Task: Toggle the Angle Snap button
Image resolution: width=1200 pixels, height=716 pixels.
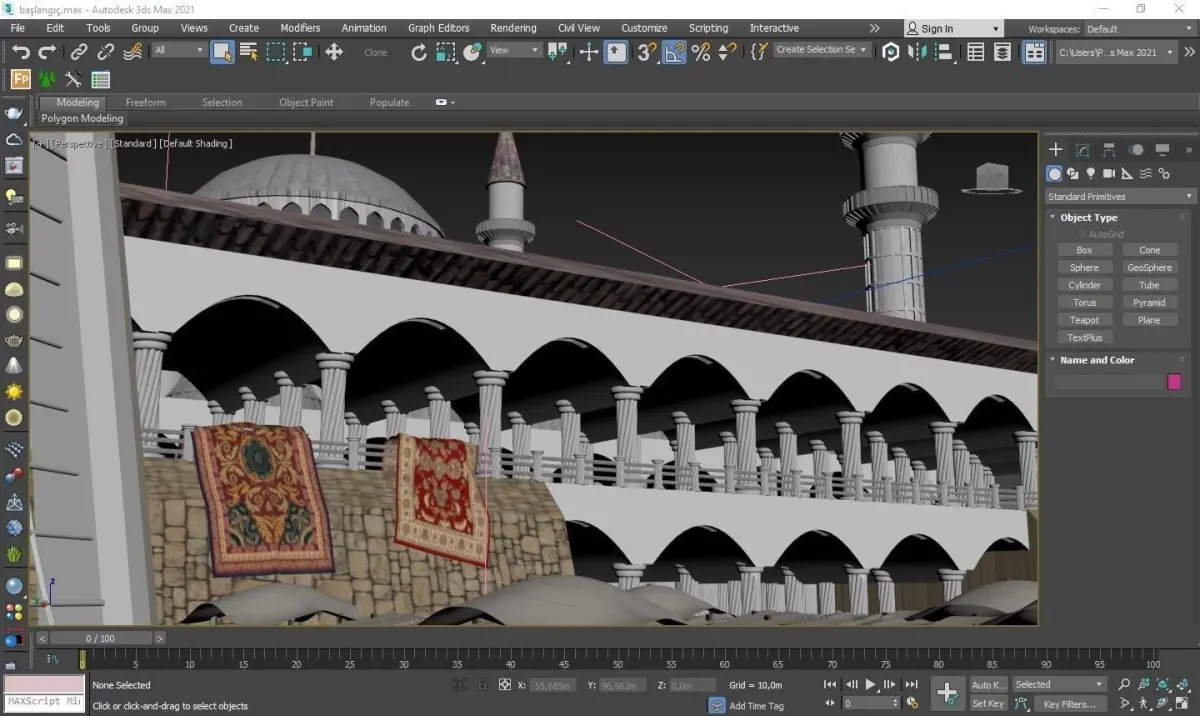Action: click(x=675, y=52)
